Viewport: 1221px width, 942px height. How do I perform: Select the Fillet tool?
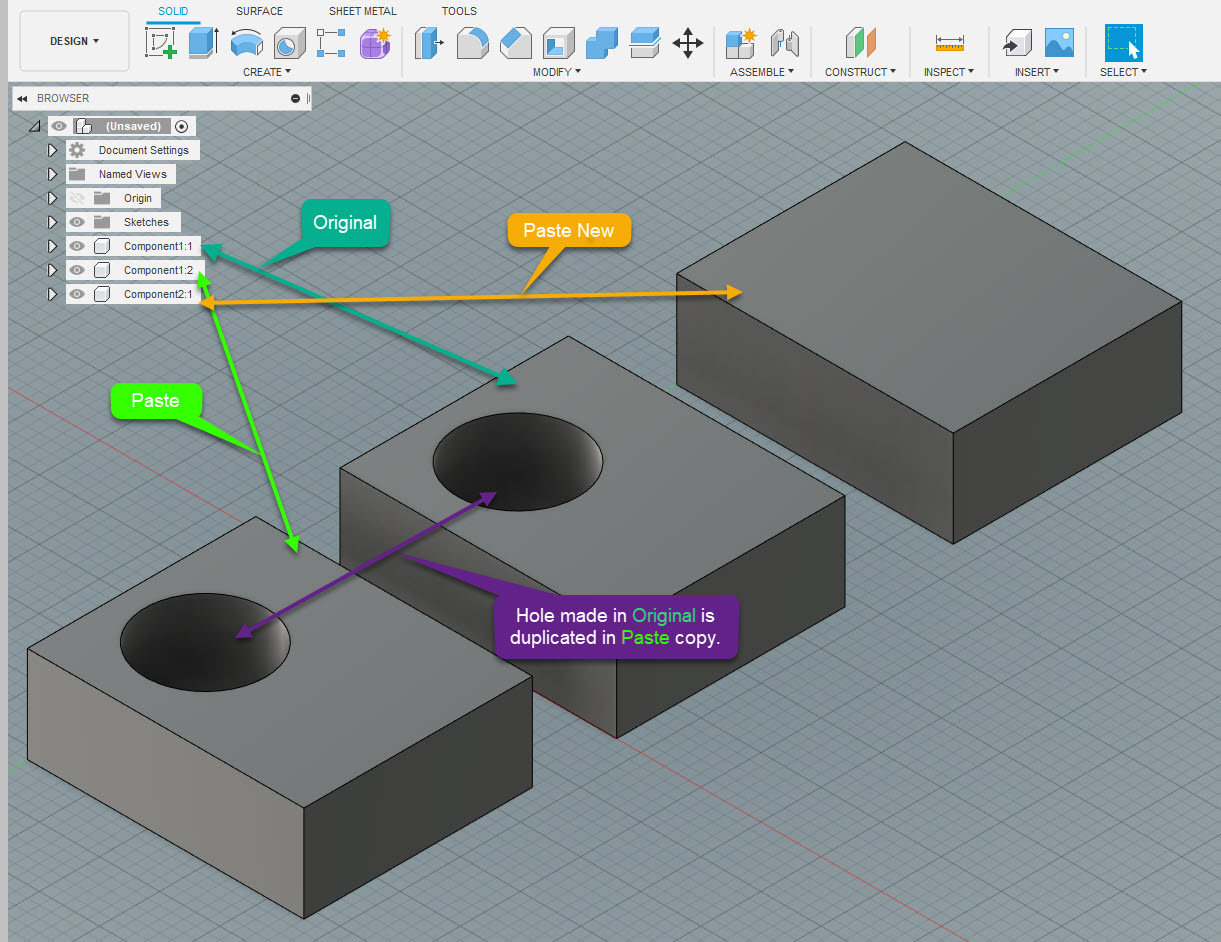(473, 43)
